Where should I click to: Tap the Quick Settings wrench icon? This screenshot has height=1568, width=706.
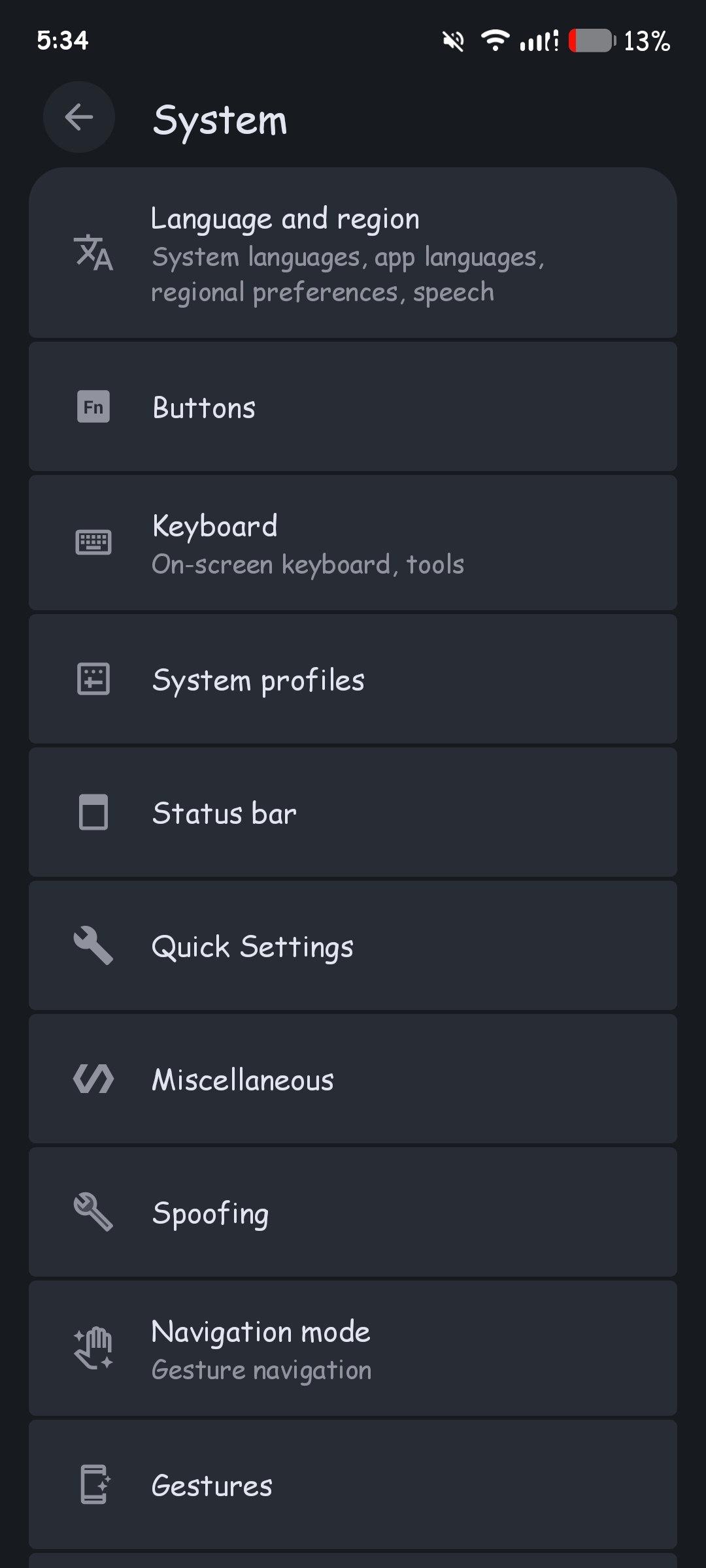[x=93, y=945]
